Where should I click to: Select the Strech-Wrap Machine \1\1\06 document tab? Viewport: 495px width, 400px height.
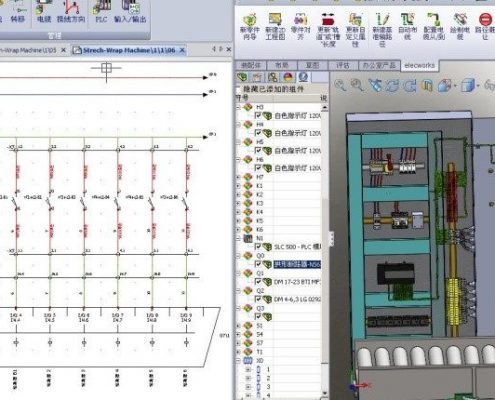point(129,50)
